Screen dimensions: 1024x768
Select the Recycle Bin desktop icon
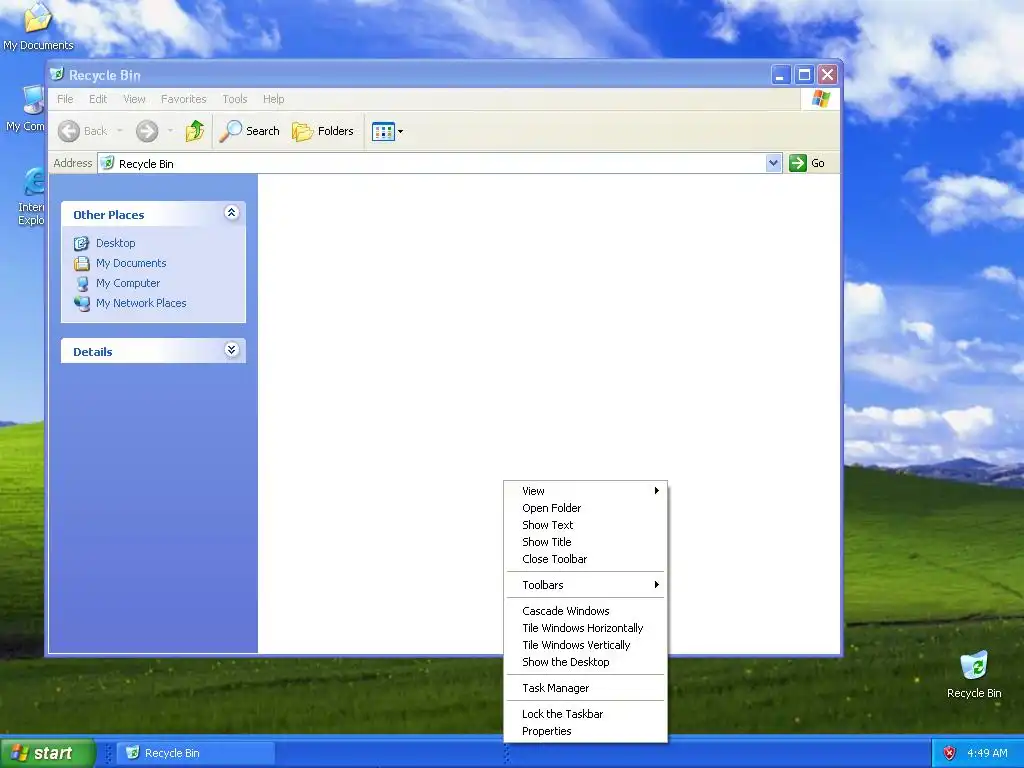pos(974,675)
